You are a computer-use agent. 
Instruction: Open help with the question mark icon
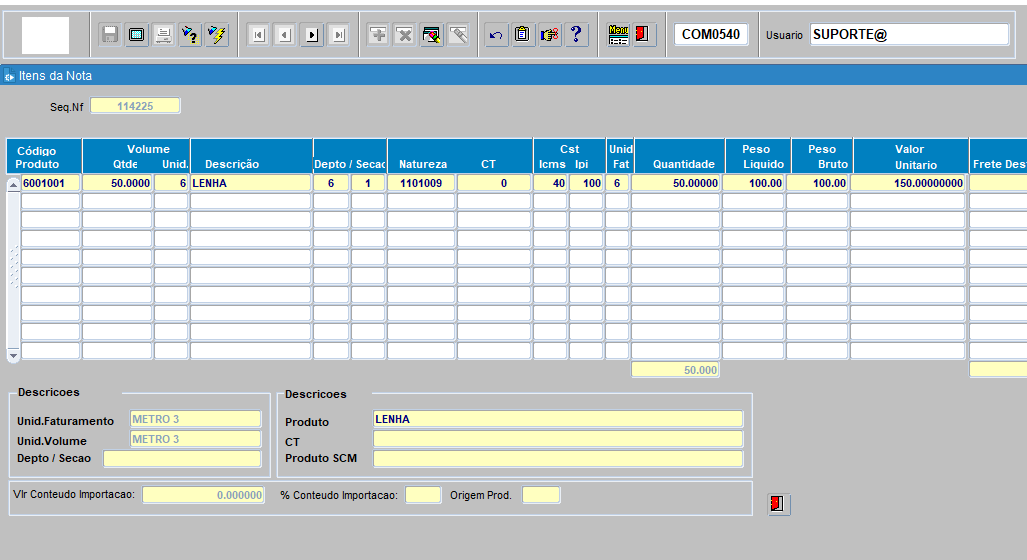click(576, 35)
